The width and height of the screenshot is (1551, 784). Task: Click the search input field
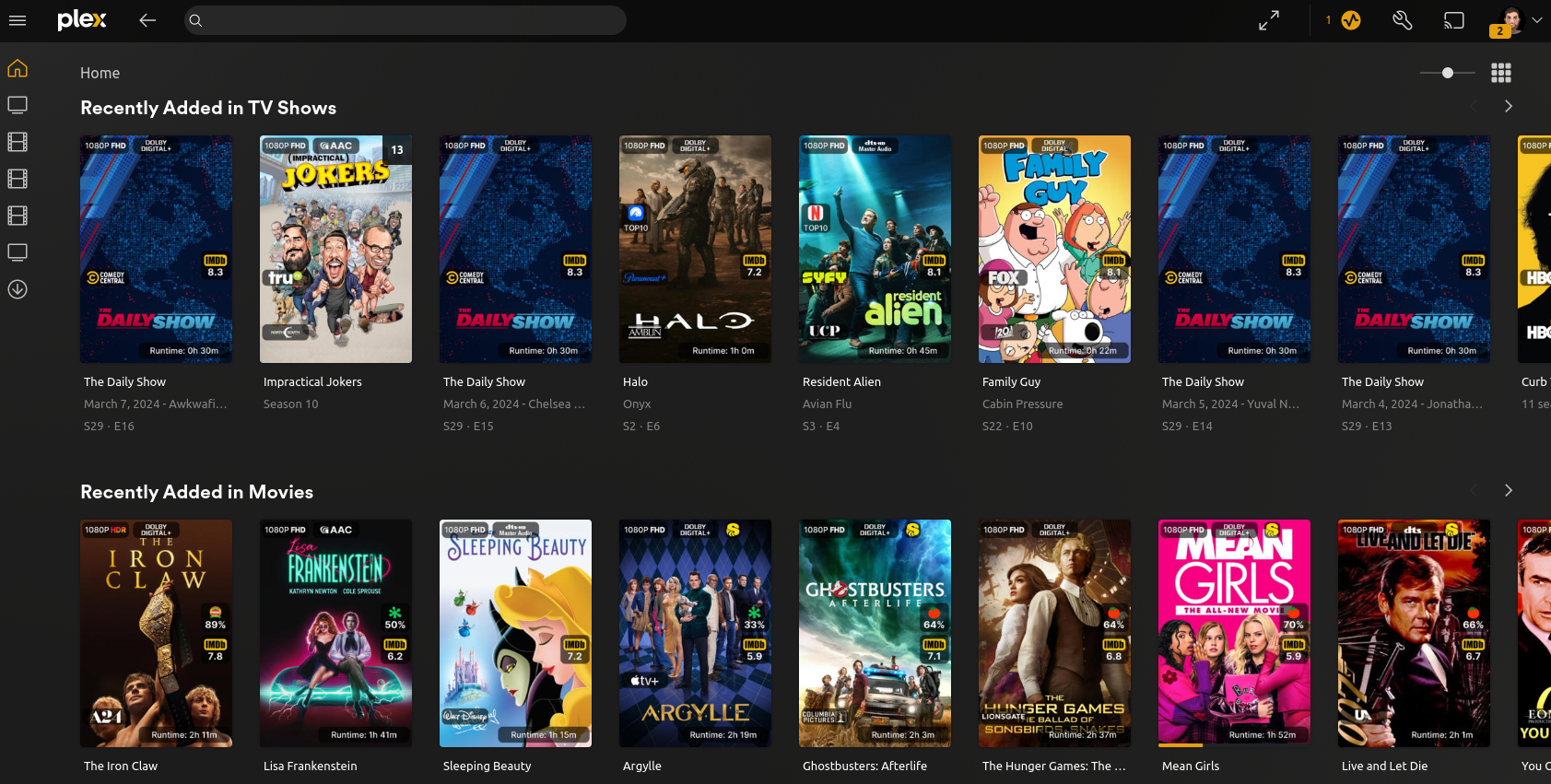[405, 20]
